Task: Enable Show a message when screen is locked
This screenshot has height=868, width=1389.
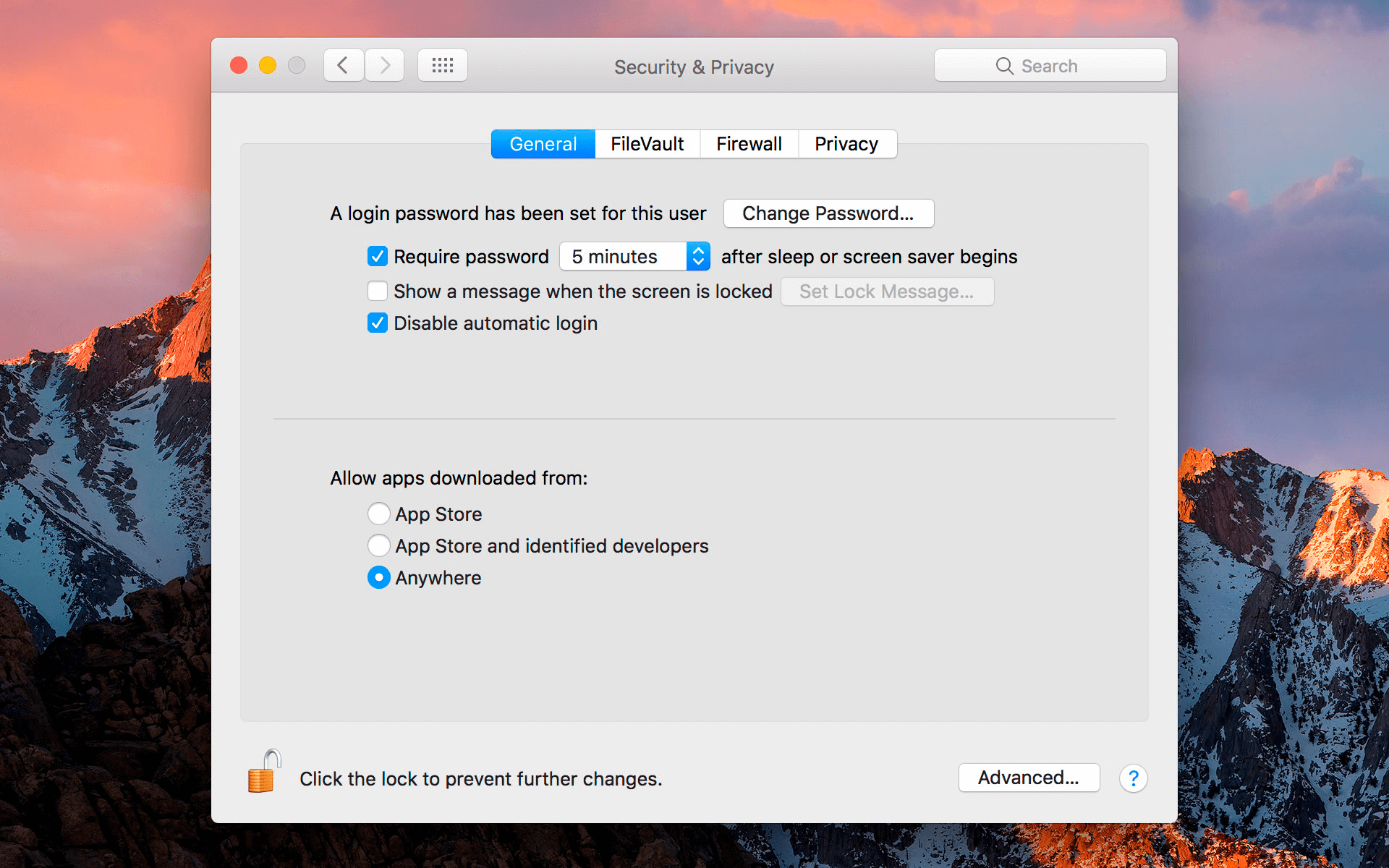Action: pos(378,291)
